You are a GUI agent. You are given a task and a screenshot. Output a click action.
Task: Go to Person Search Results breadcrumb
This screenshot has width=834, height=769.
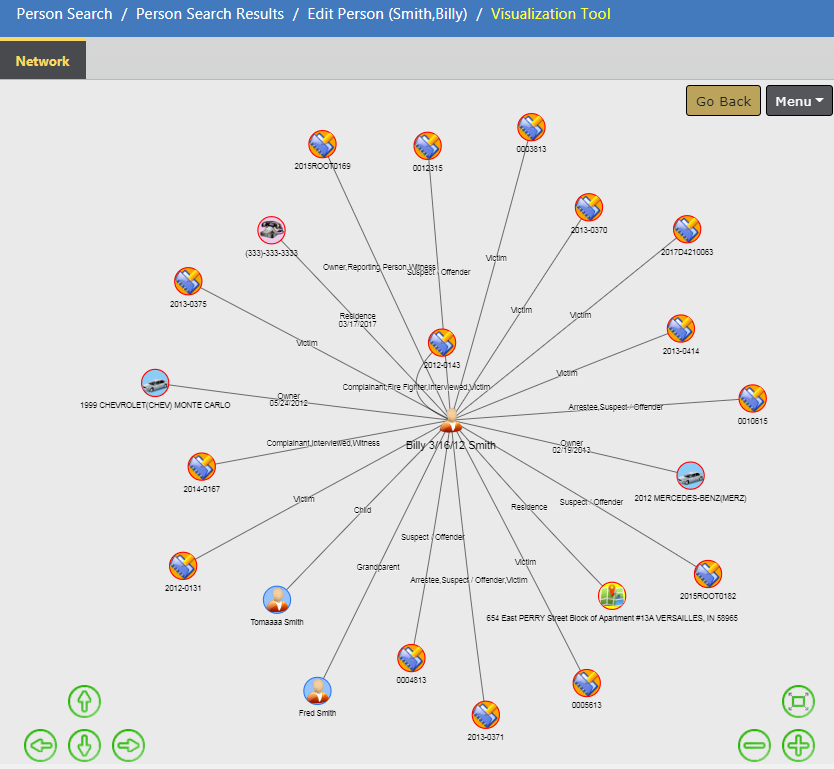(210, 14)
